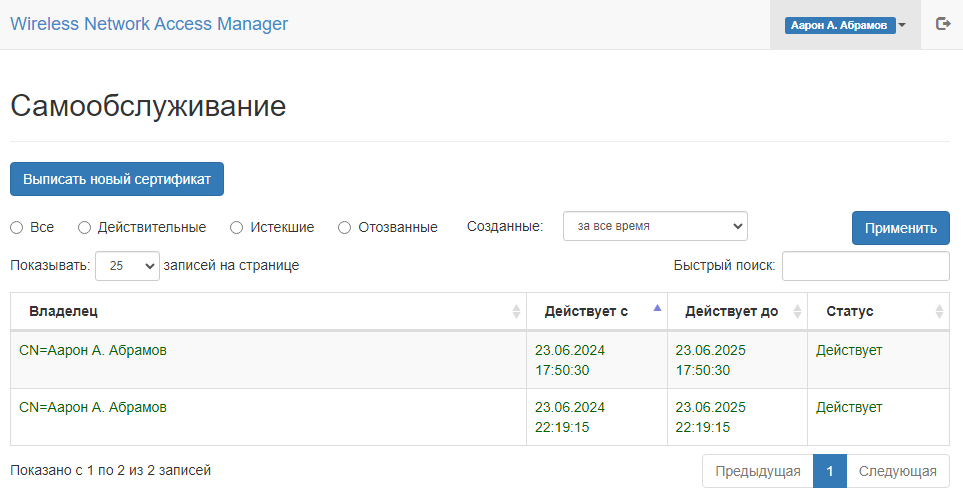This screenshot has height=504, width=963.
Task: Click Выписать новый сертификат button
Action: pyautogui.click(x=117, y=179)
